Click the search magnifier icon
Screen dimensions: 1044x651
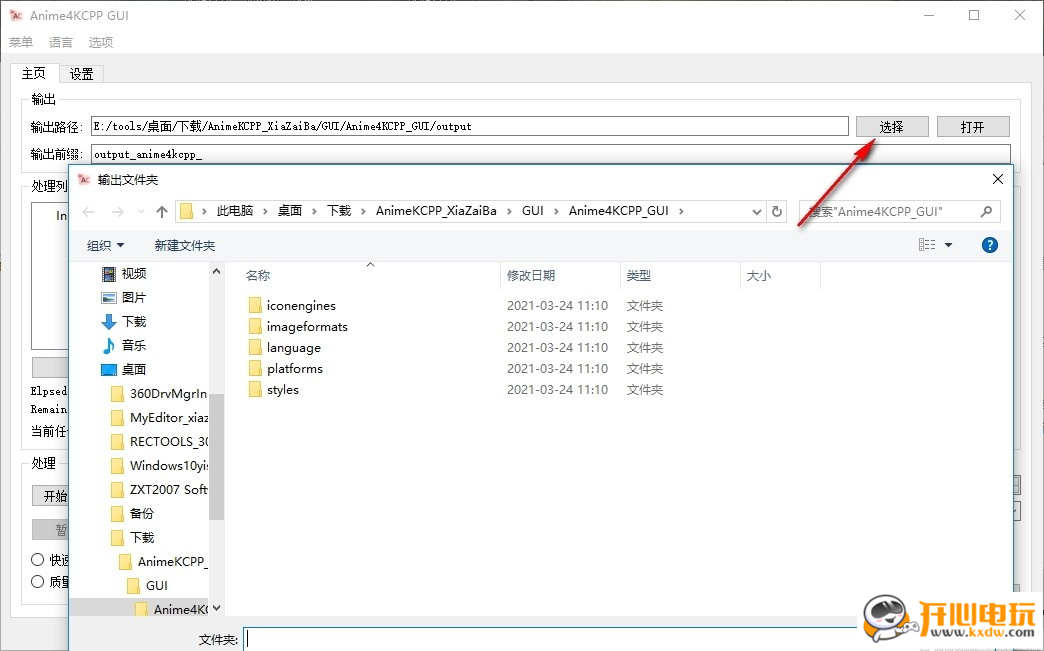(987, 212)
